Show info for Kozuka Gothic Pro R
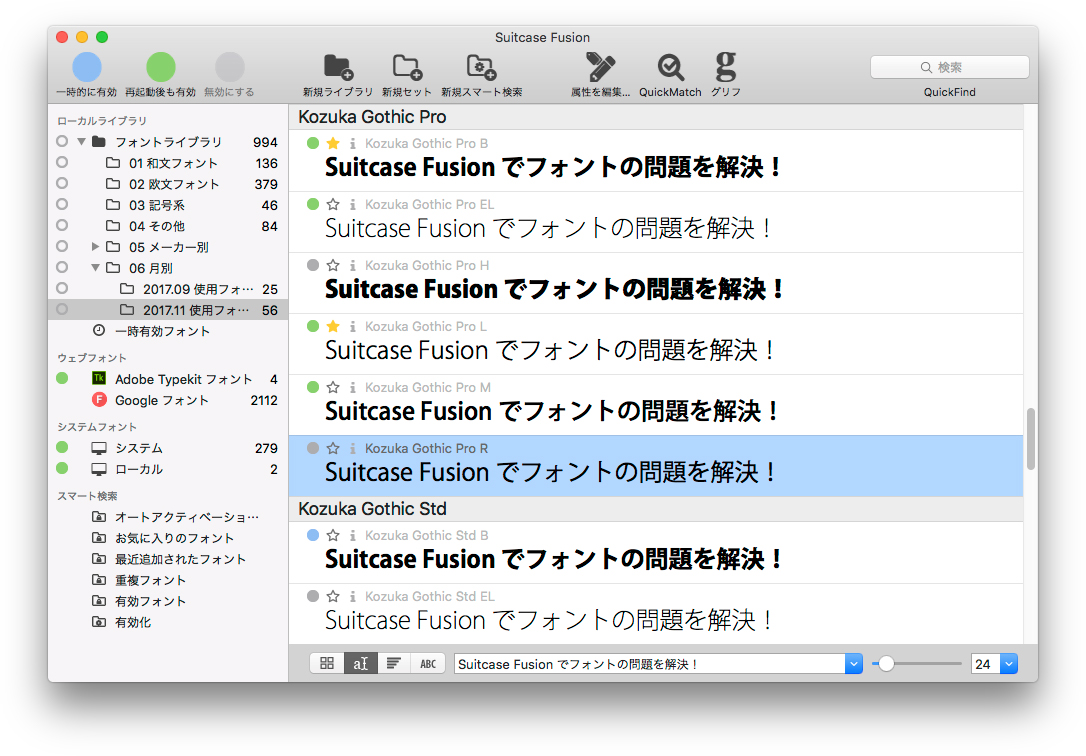The height and width of the screenshot is (756, 1086). tap(353, 448)
